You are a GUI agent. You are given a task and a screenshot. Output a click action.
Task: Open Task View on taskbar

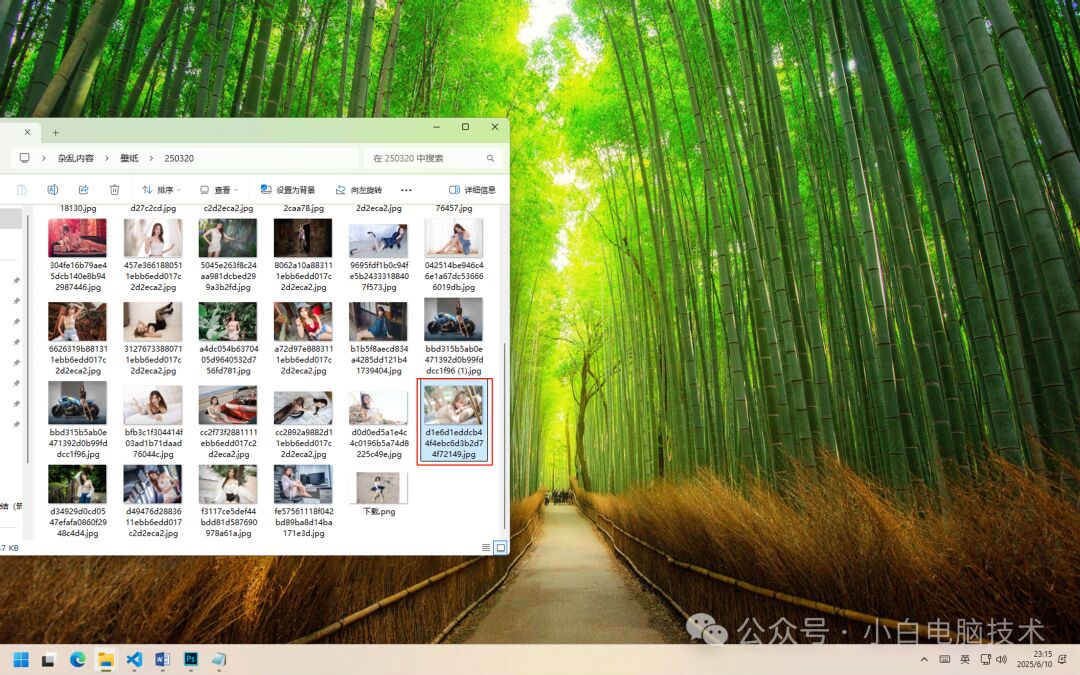[48, 660]
